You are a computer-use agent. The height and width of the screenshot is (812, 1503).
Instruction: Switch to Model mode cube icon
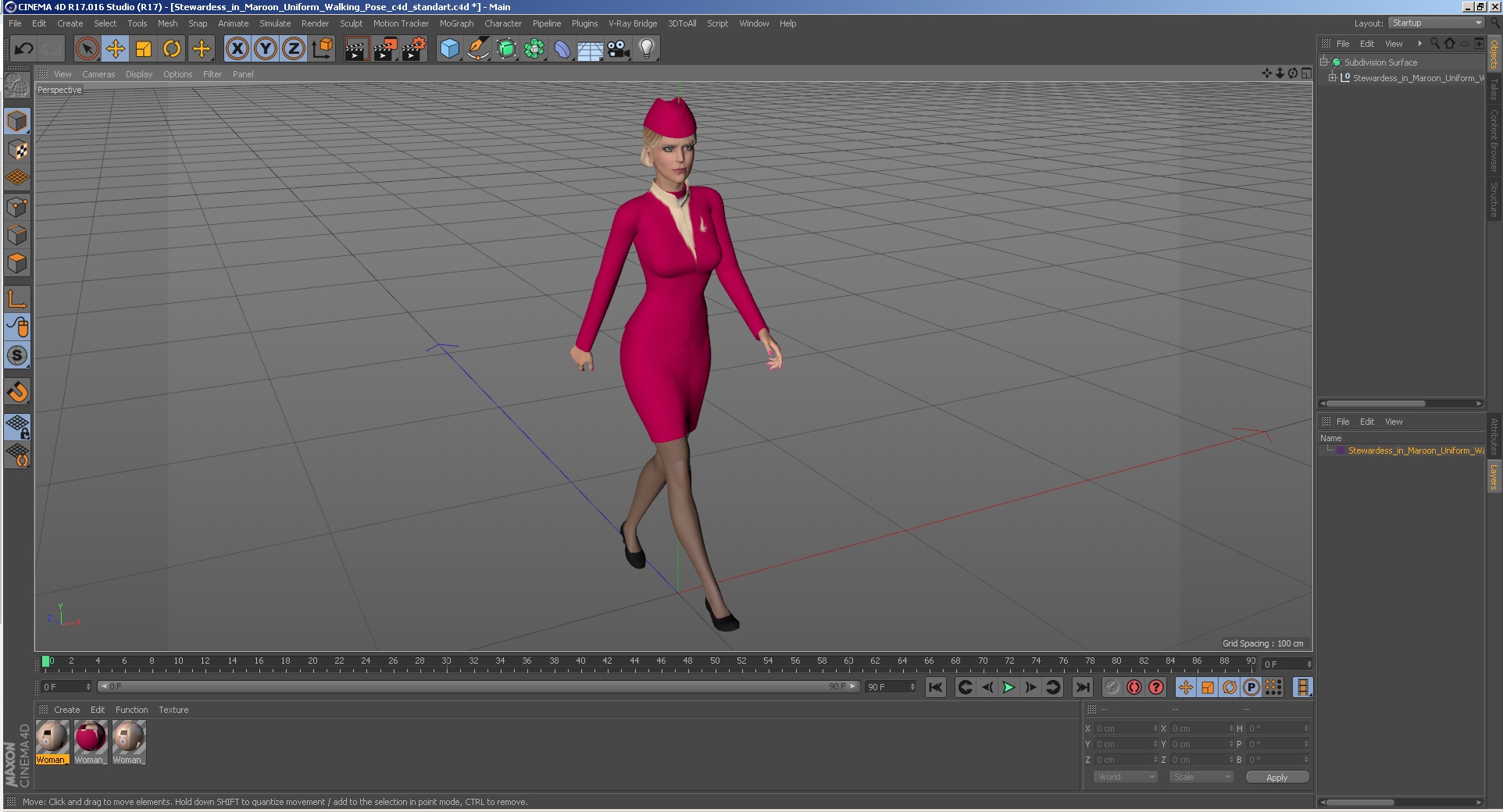(x=17, y=121)
